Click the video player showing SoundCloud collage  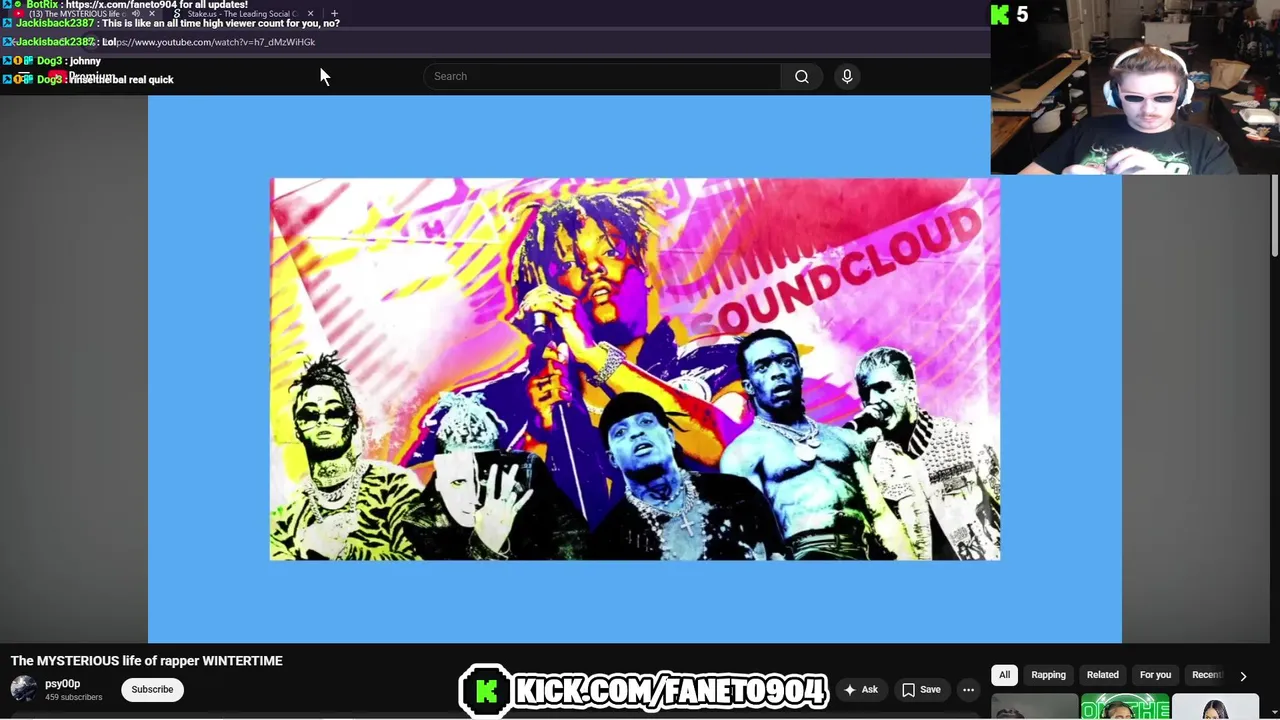[x=635, y=369]
